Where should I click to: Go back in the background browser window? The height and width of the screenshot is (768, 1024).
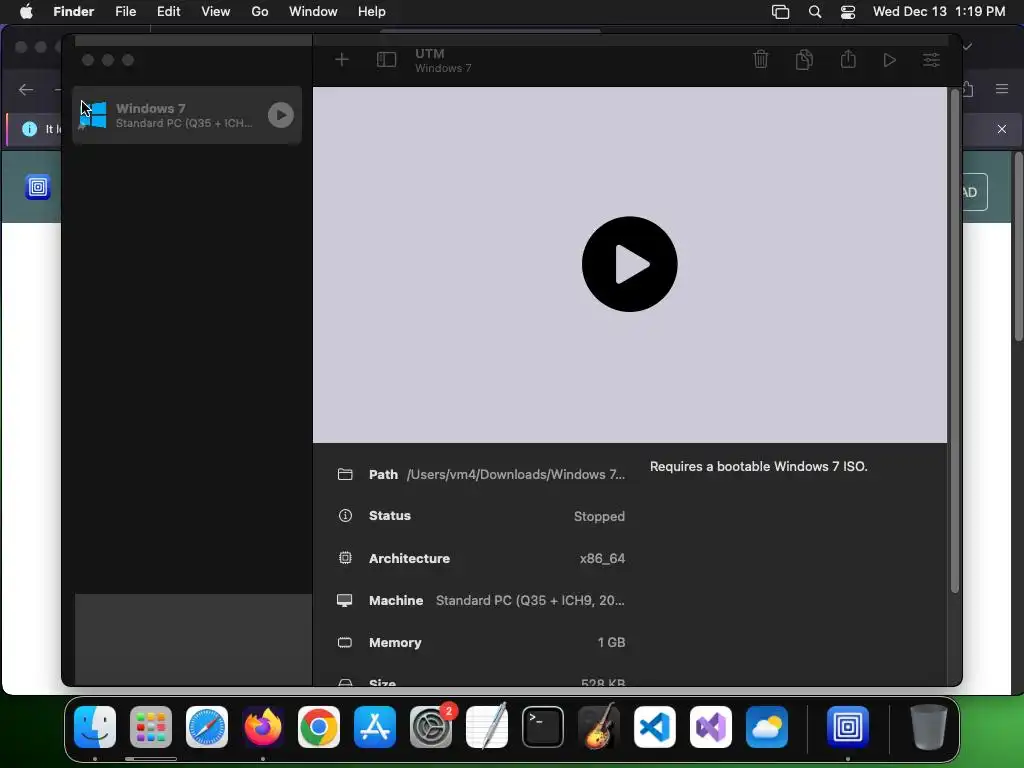tap(26, 89)
